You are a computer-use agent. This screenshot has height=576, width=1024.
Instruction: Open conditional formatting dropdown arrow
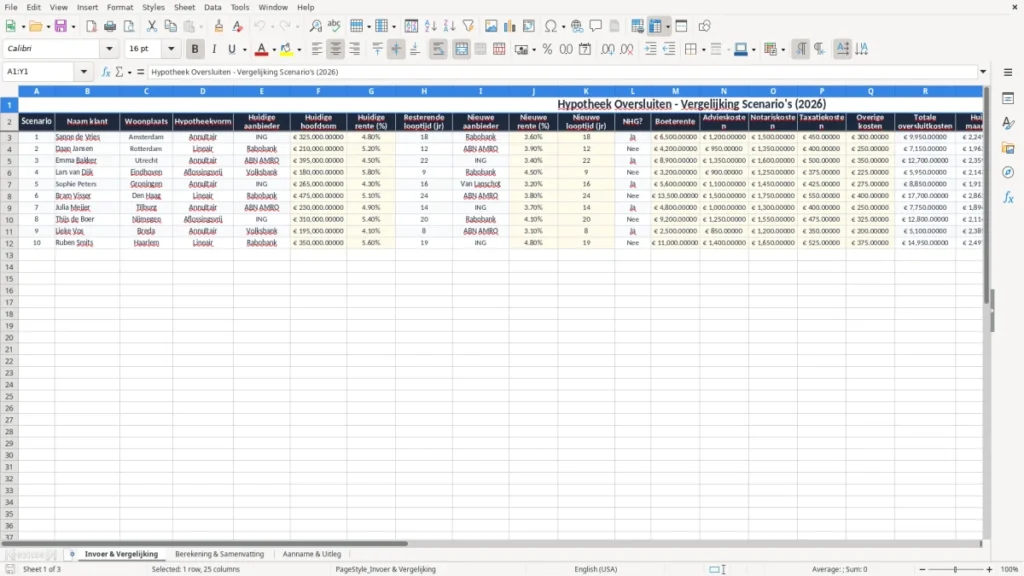tap(783, 50)
